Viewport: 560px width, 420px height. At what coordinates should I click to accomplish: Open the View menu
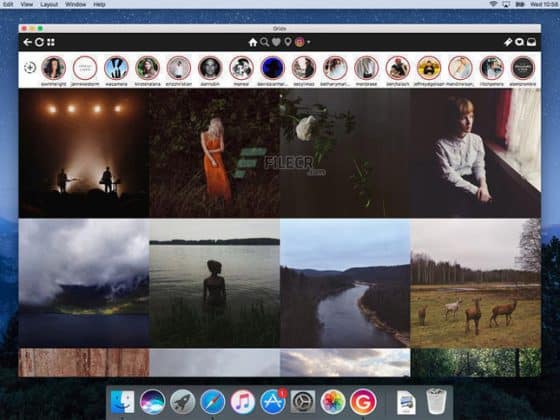(x=27, y=4)
